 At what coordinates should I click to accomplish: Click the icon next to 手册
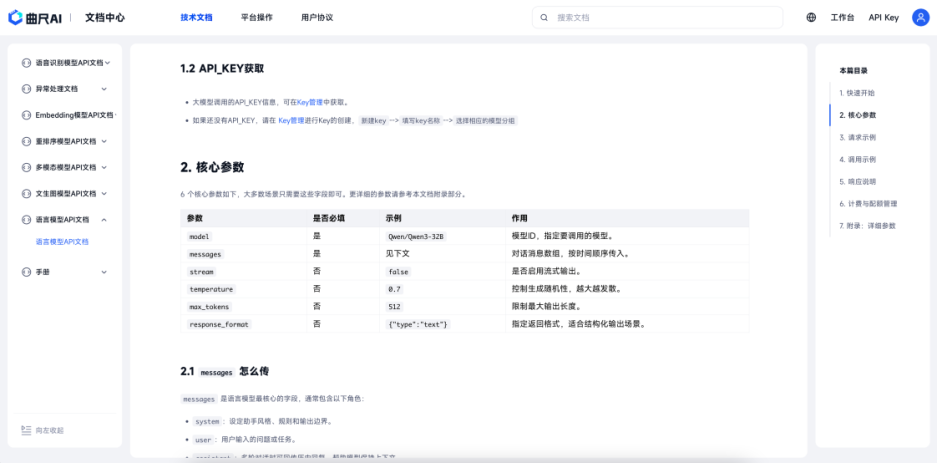27,271
